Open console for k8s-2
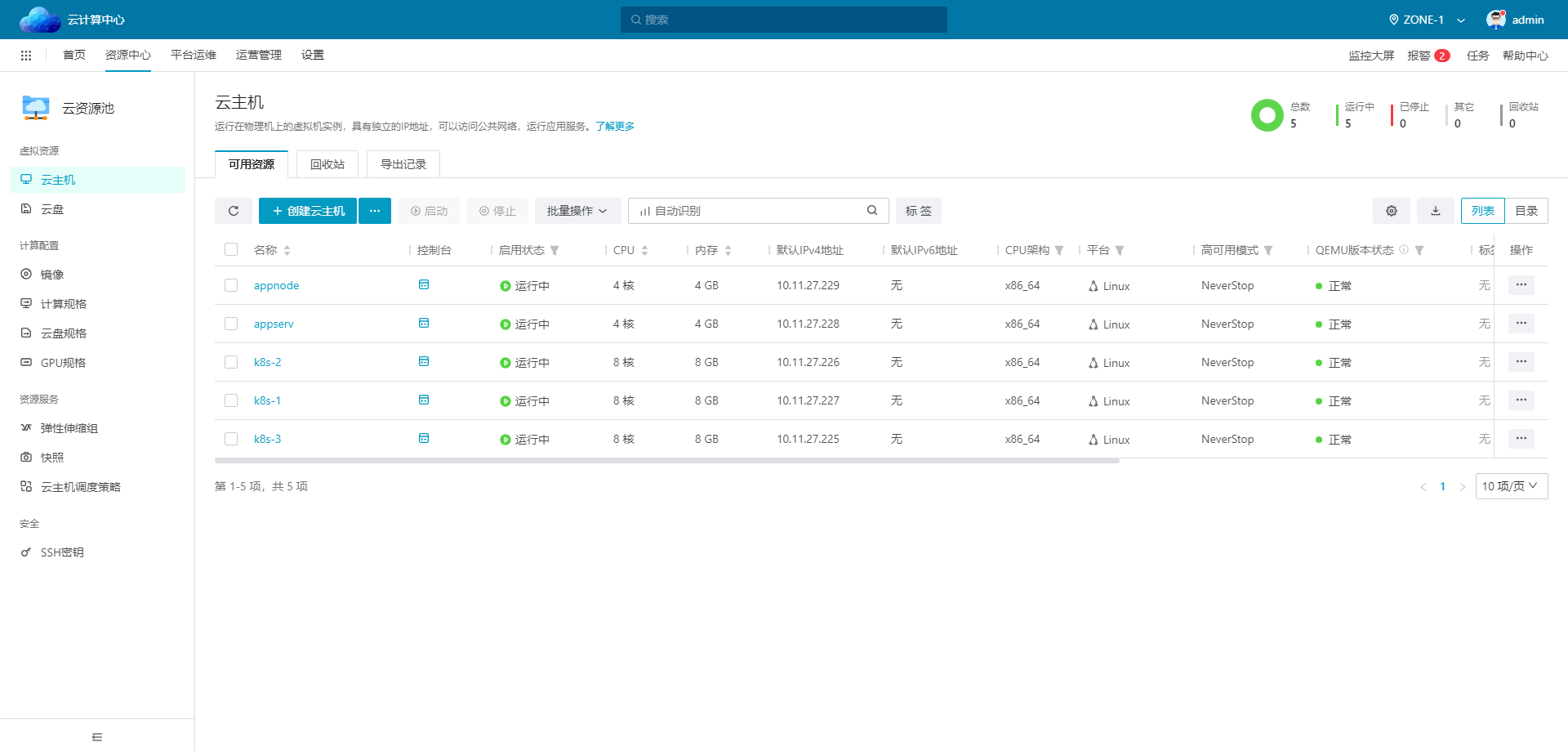 click(424, 361)
